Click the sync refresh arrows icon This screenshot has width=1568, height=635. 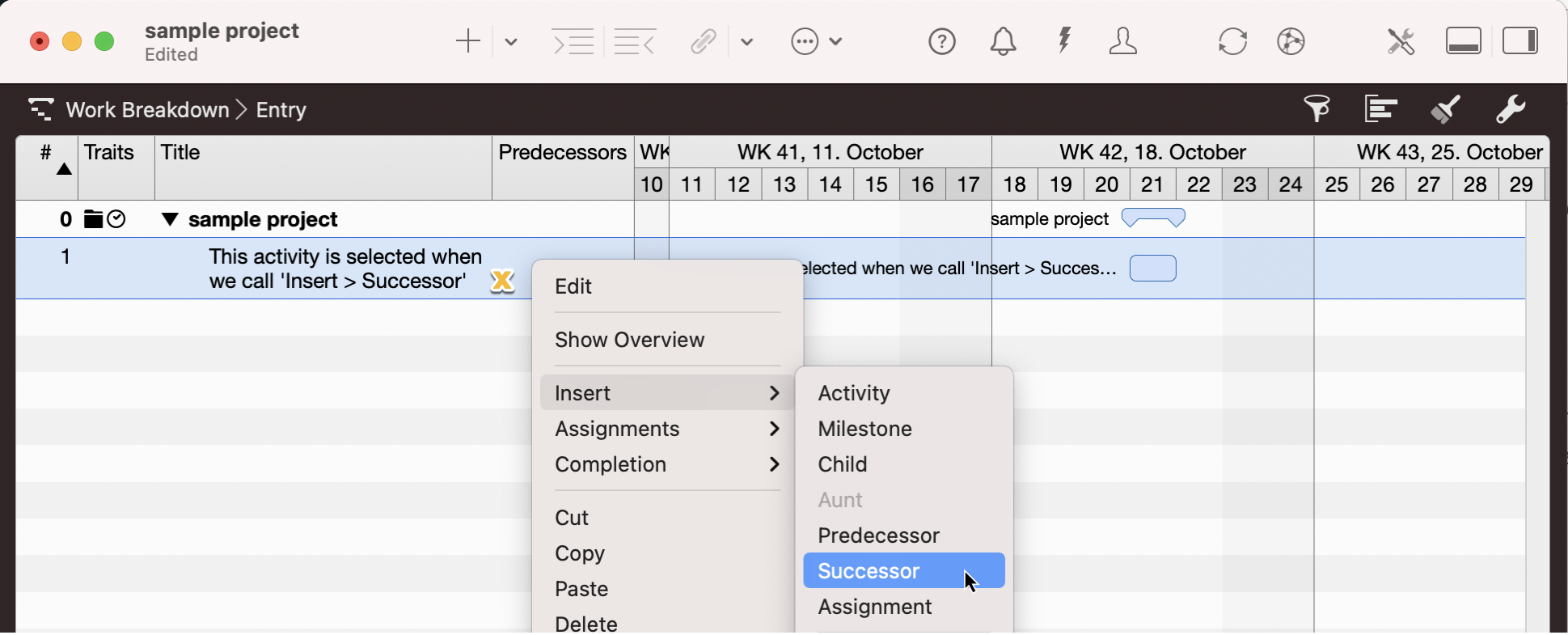1232,41
